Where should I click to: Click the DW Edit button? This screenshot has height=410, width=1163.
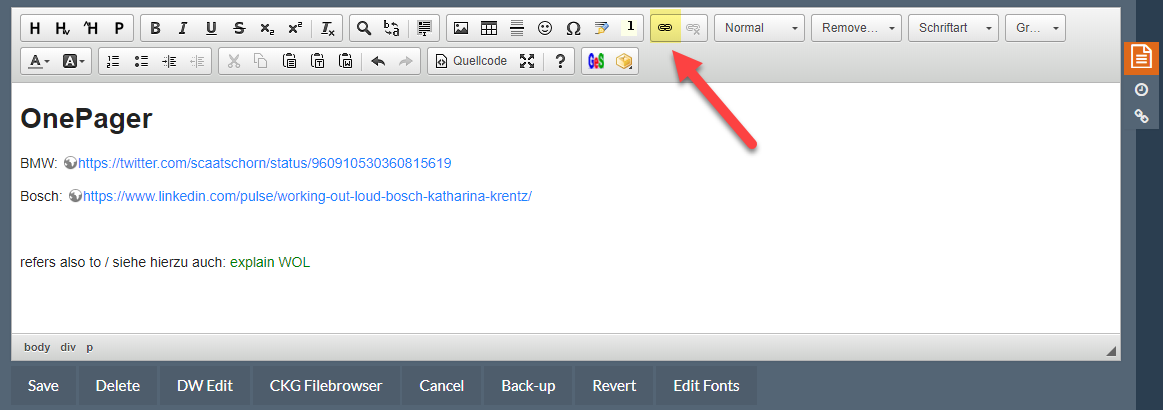(x=205, y=386)
